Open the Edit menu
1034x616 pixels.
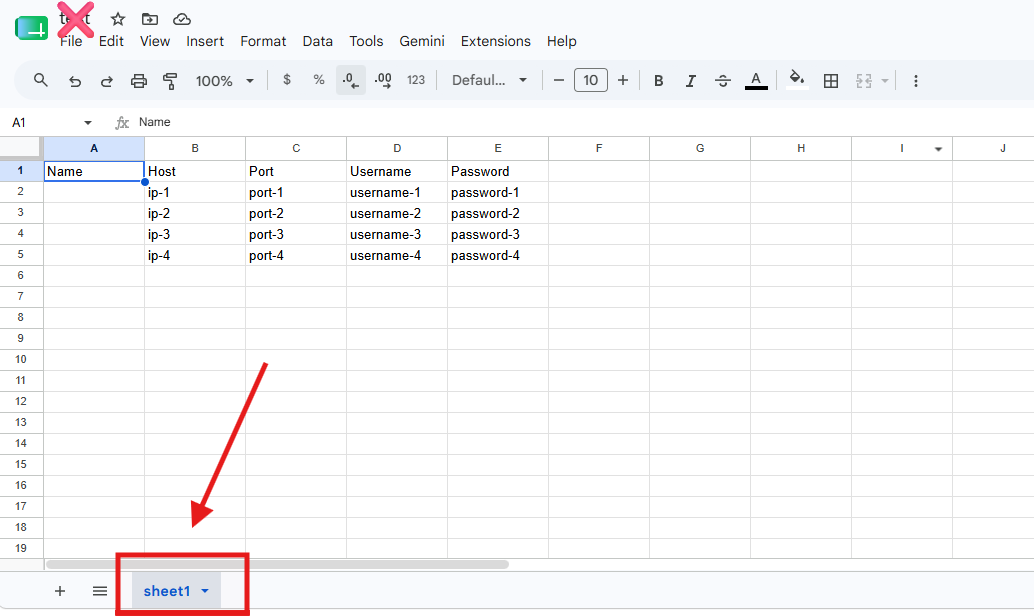pos(111,41)
